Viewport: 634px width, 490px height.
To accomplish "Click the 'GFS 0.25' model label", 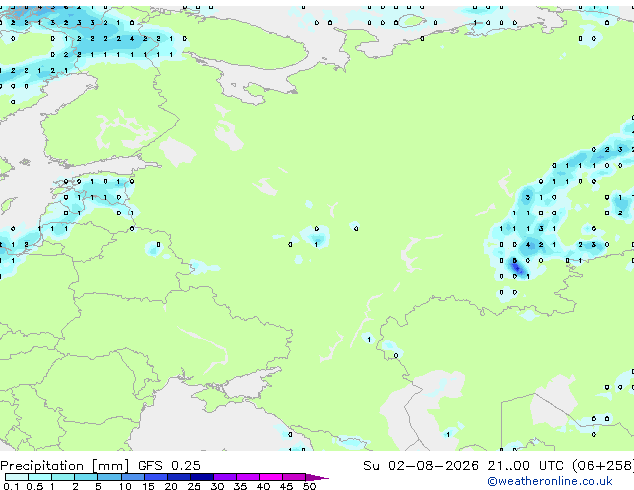I will (x=169, y=466).
